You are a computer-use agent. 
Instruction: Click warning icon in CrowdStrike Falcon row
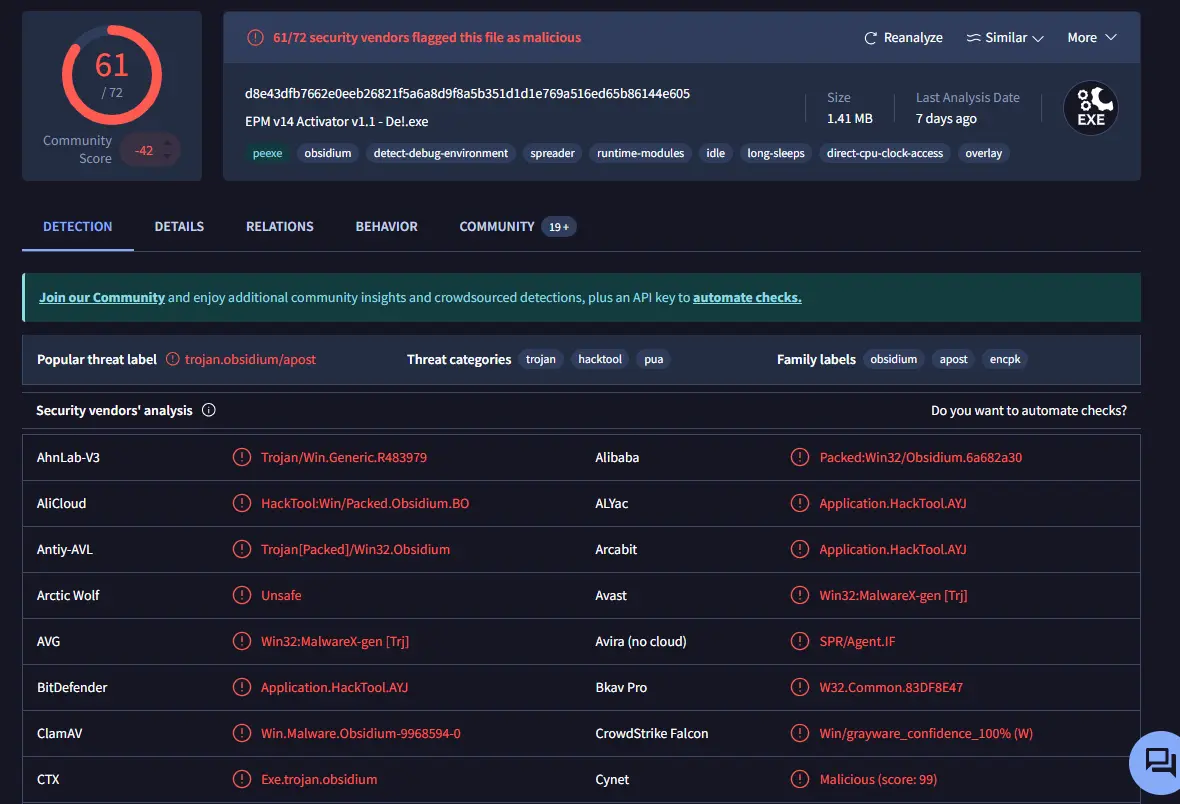(799, 733)
